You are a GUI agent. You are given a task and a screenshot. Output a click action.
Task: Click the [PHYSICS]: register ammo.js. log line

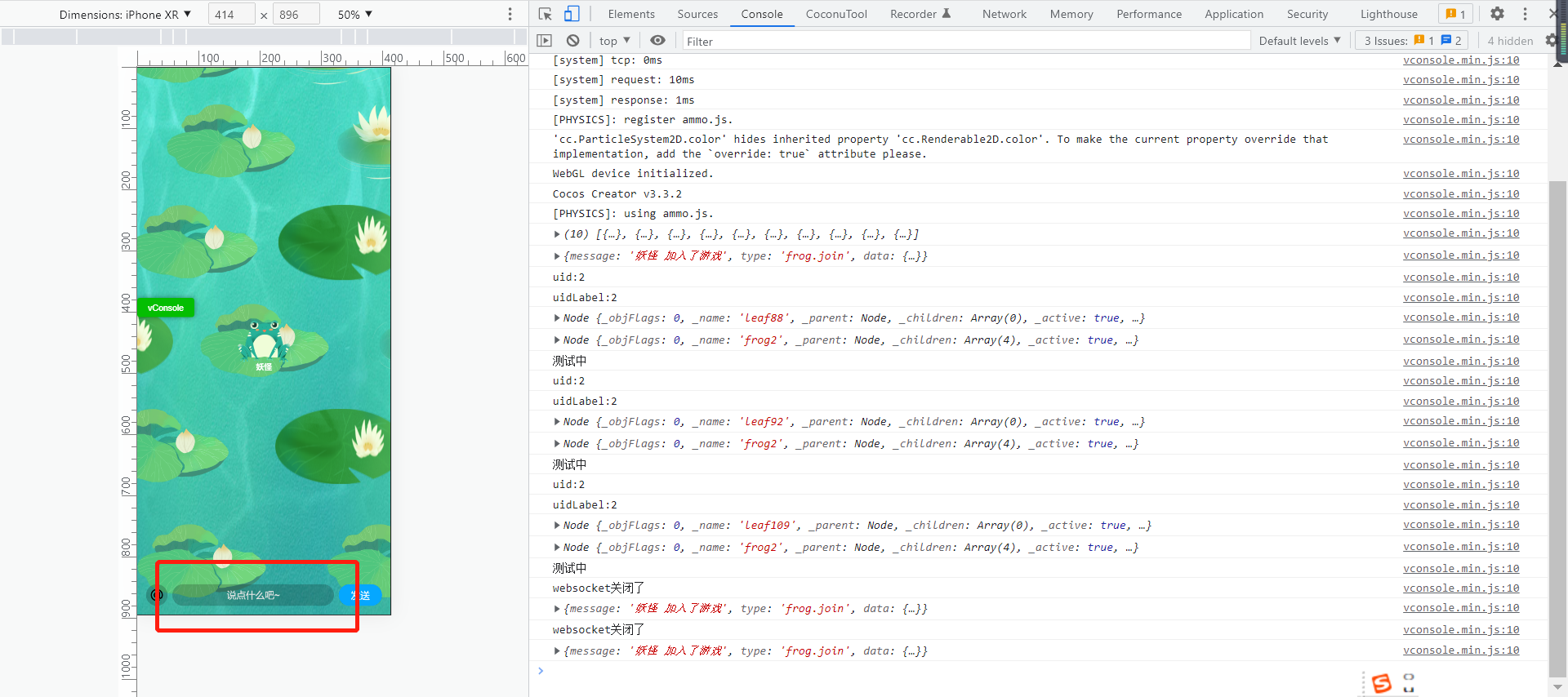click(642, 120)
